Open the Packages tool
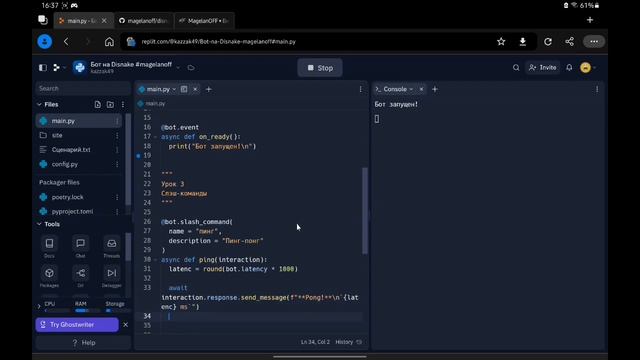Image resolution: width=640 pixels, height=360 pixels. (49, 276)
